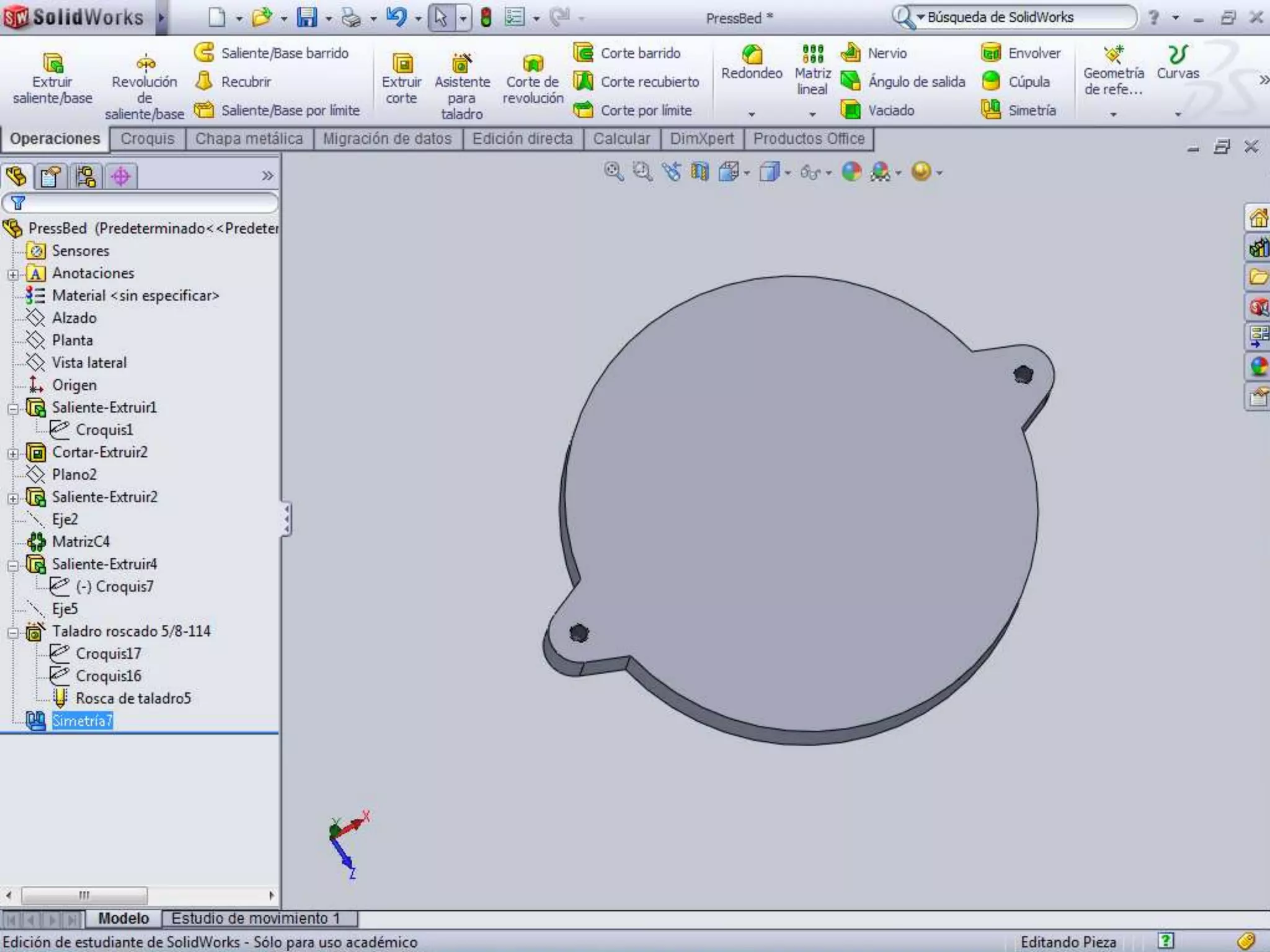The width and height of the screenshot is (1270, 952).
Task: Click the feature tree horizontal scrollbar
Action: point(84,895)
